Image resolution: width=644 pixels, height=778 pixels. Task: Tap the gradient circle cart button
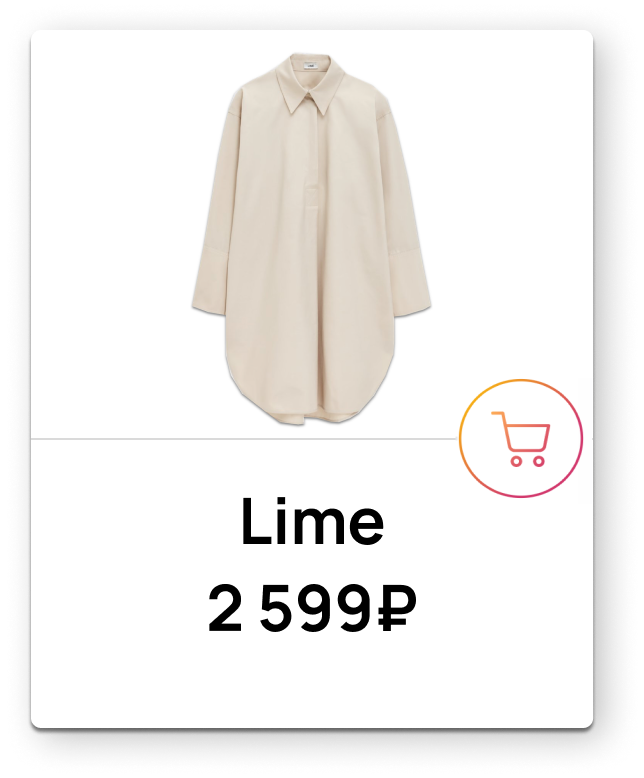pos(520,439)
